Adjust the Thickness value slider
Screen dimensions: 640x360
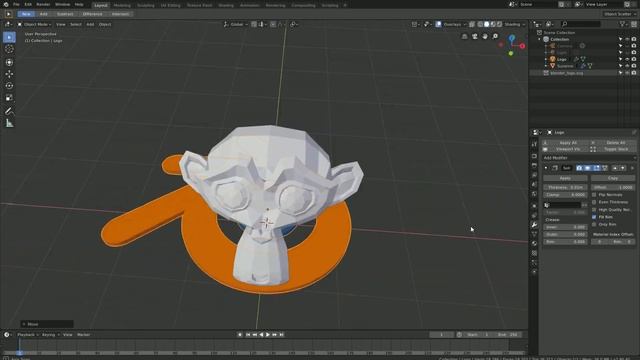tap(565, 188)
